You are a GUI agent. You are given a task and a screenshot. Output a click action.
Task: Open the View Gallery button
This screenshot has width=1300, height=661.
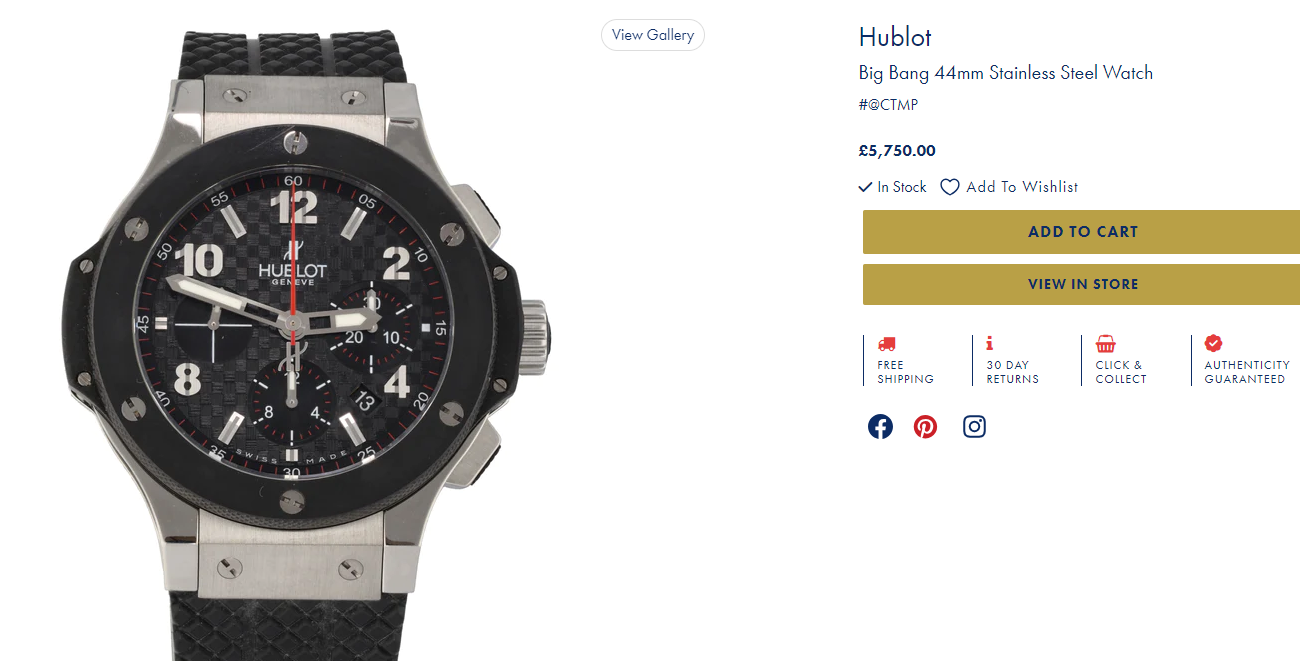(652, 35)
